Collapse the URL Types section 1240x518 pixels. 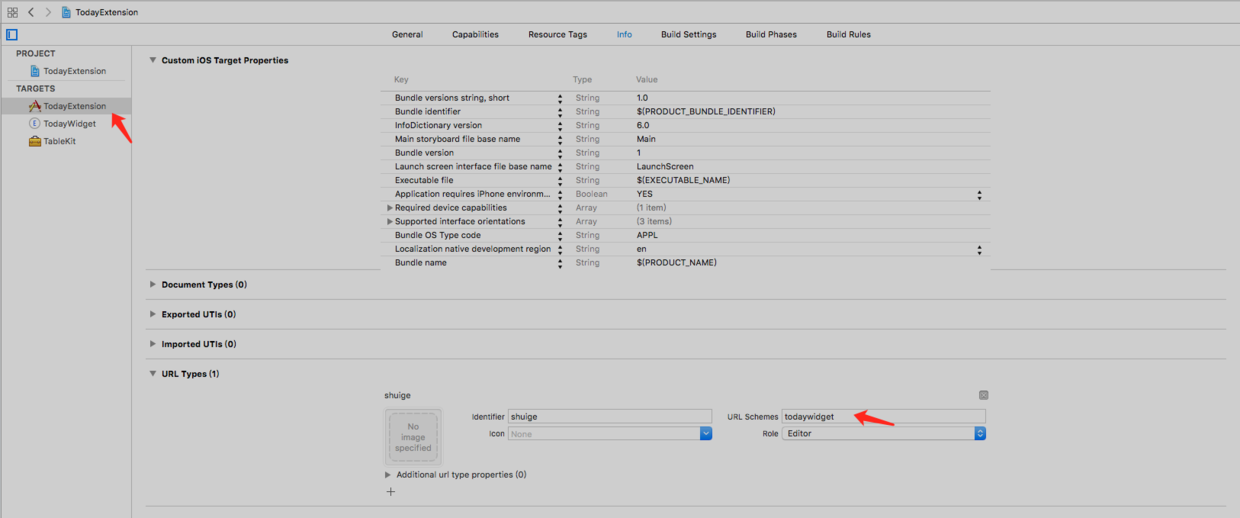[x=153, y=374]
